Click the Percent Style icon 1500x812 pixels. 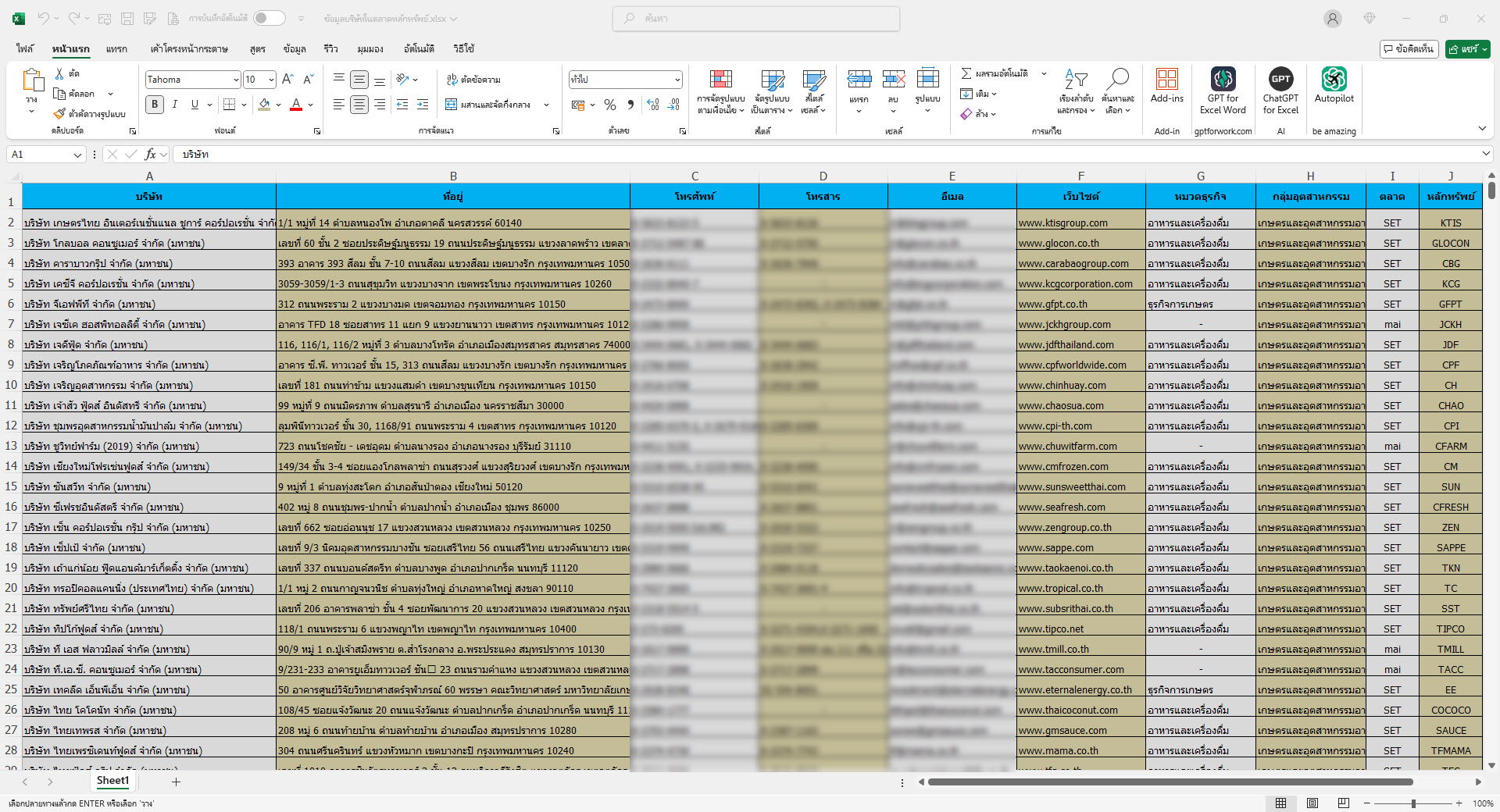tap(610, 105)
